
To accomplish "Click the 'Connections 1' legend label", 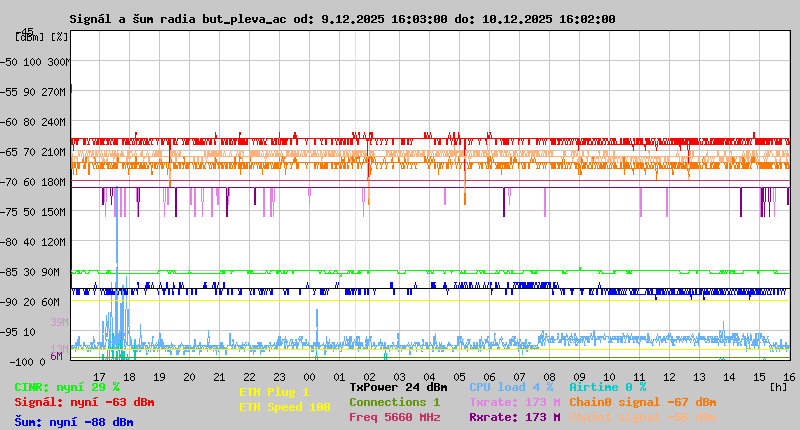I will [394, 402].
